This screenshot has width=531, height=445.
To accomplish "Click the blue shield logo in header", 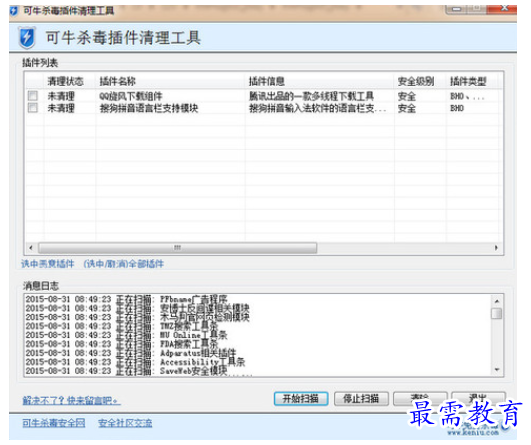I will click(27, 37).
